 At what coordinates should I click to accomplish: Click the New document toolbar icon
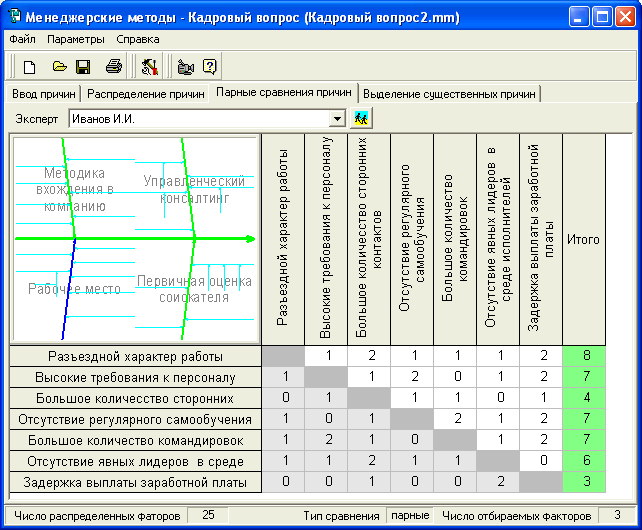point(29,67)
